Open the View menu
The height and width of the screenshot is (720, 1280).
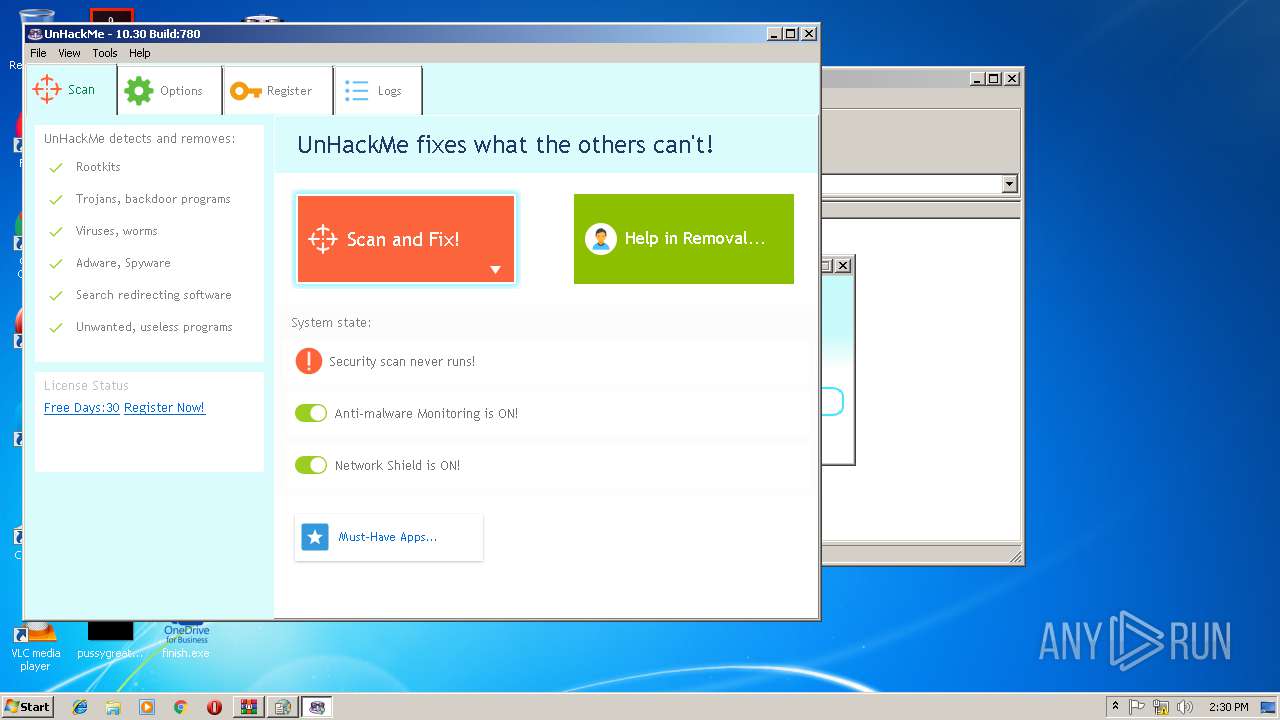[70, 53]
